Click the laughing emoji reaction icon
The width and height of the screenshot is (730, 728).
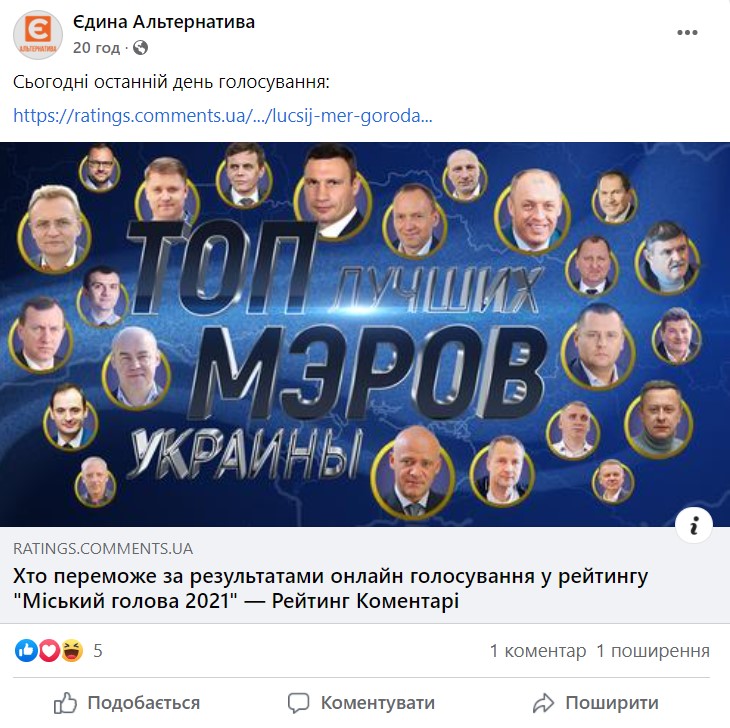pos(72,650)
